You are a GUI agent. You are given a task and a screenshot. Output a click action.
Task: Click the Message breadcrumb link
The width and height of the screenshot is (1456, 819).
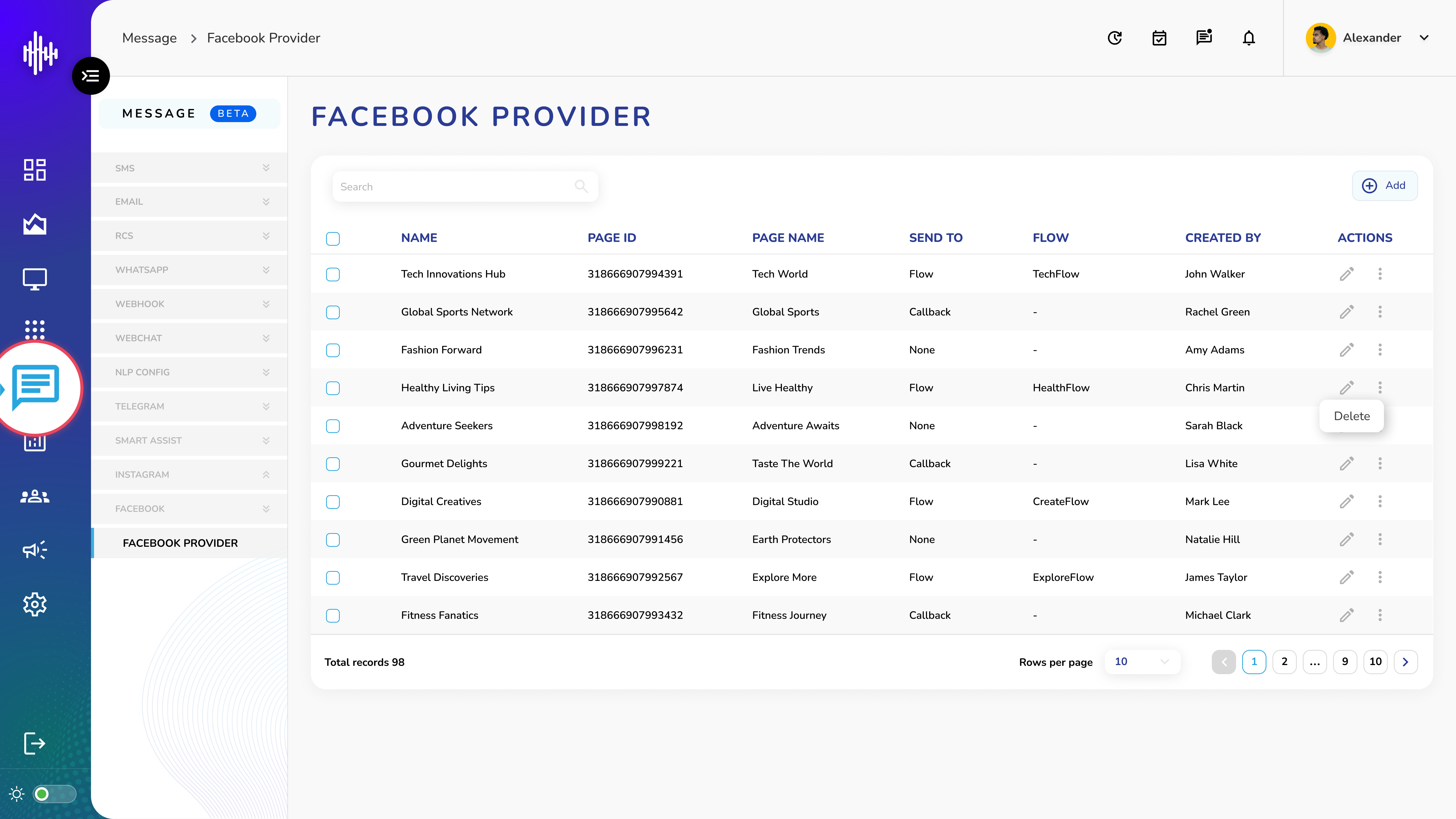coord(149,38)
